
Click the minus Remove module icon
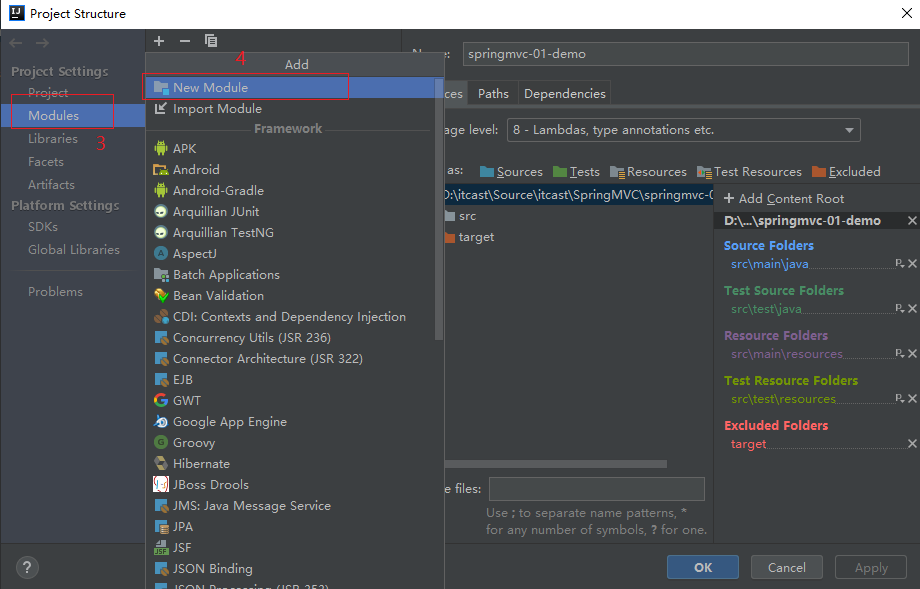point(184,41)
